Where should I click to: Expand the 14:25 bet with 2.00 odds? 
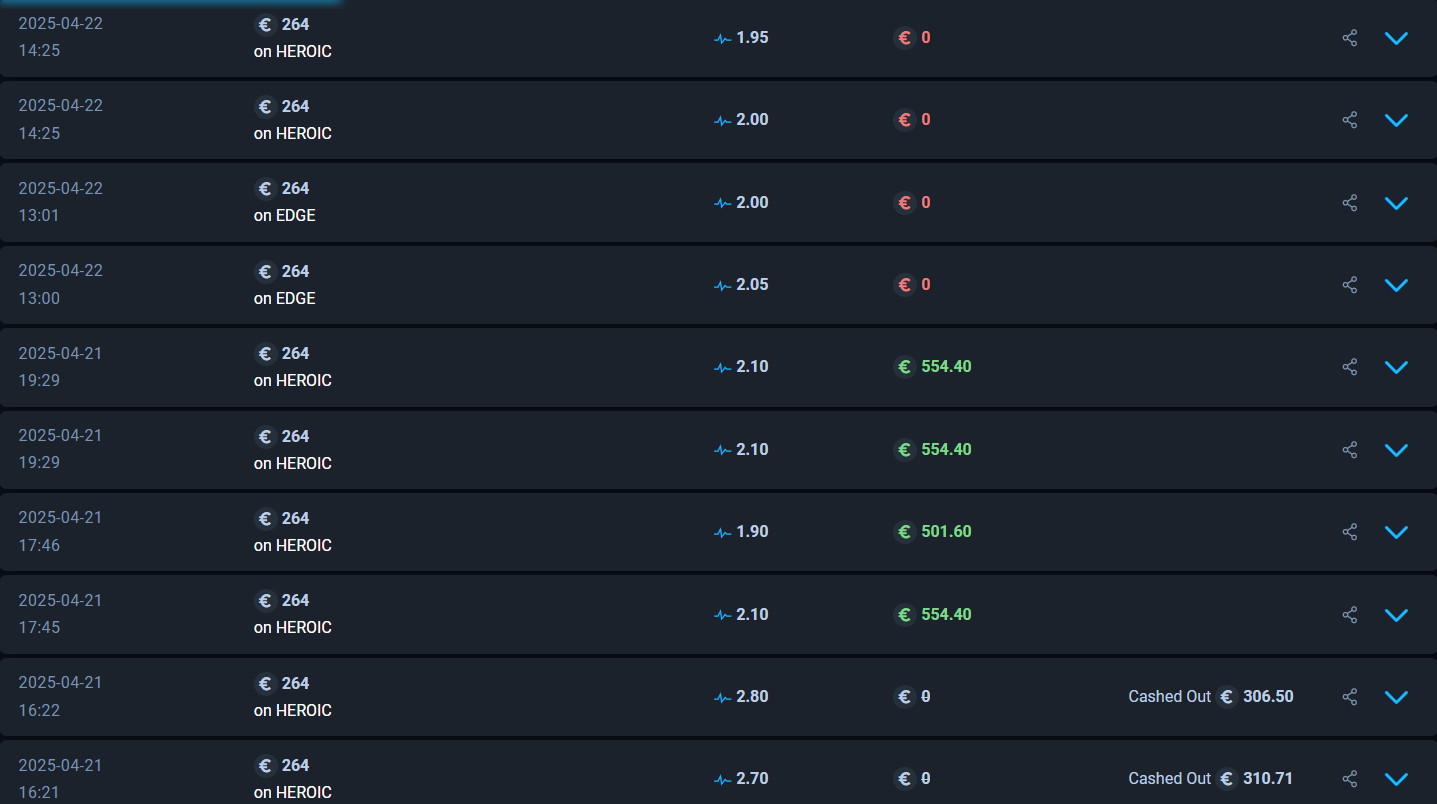1396,120
